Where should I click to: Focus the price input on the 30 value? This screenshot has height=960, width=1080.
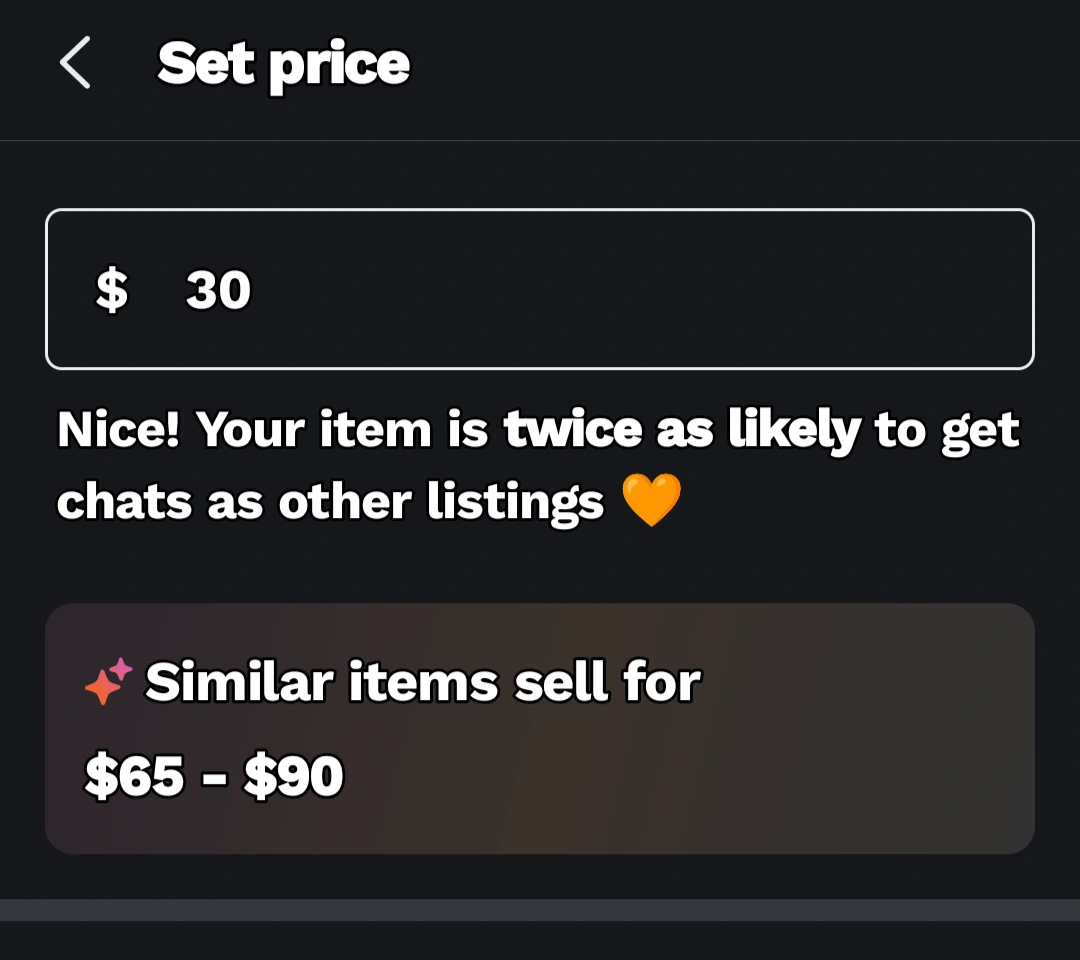coord(218,290)
